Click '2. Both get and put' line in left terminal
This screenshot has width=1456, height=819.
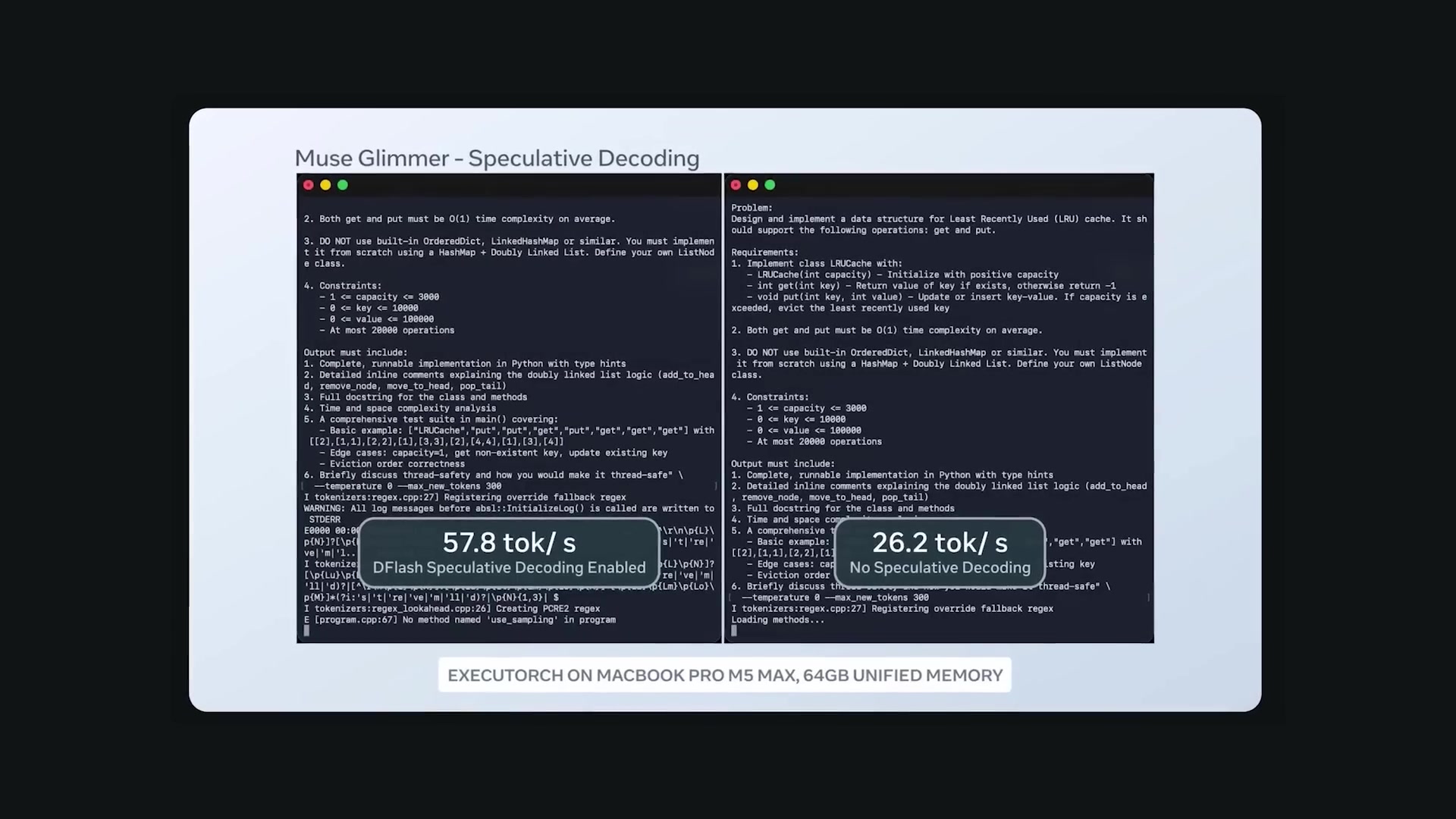point(460,219)
